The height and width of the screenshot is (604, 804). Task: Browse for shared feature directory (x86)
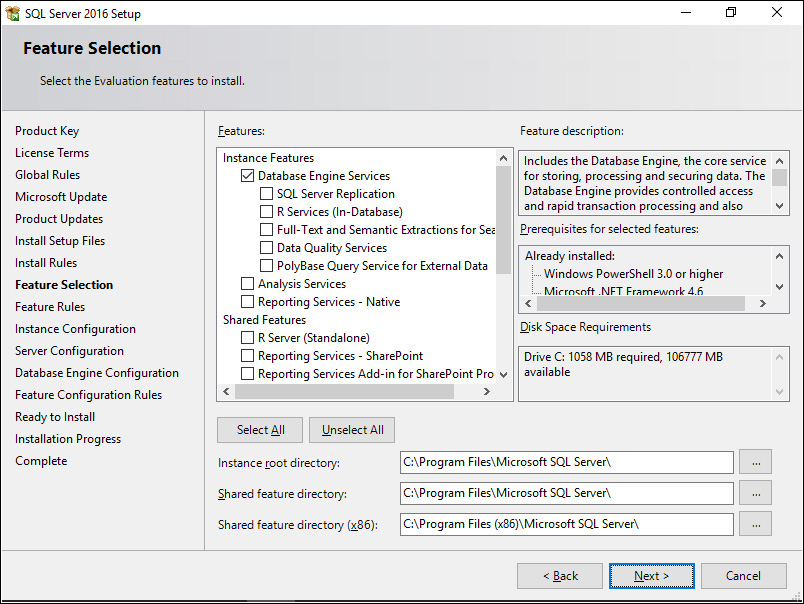click(755, 524)
